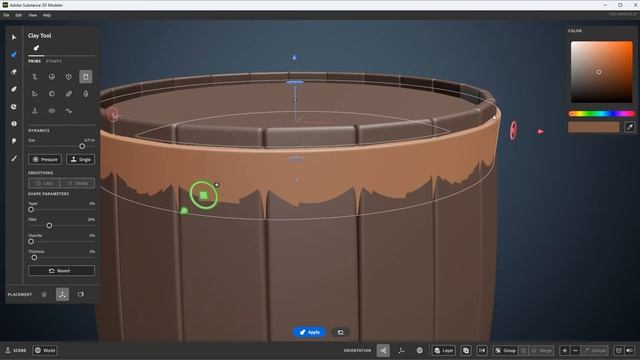This screenshot has width=640, height=360.
Task: Click the Thickness slider handle
Action: pos(34,258)
